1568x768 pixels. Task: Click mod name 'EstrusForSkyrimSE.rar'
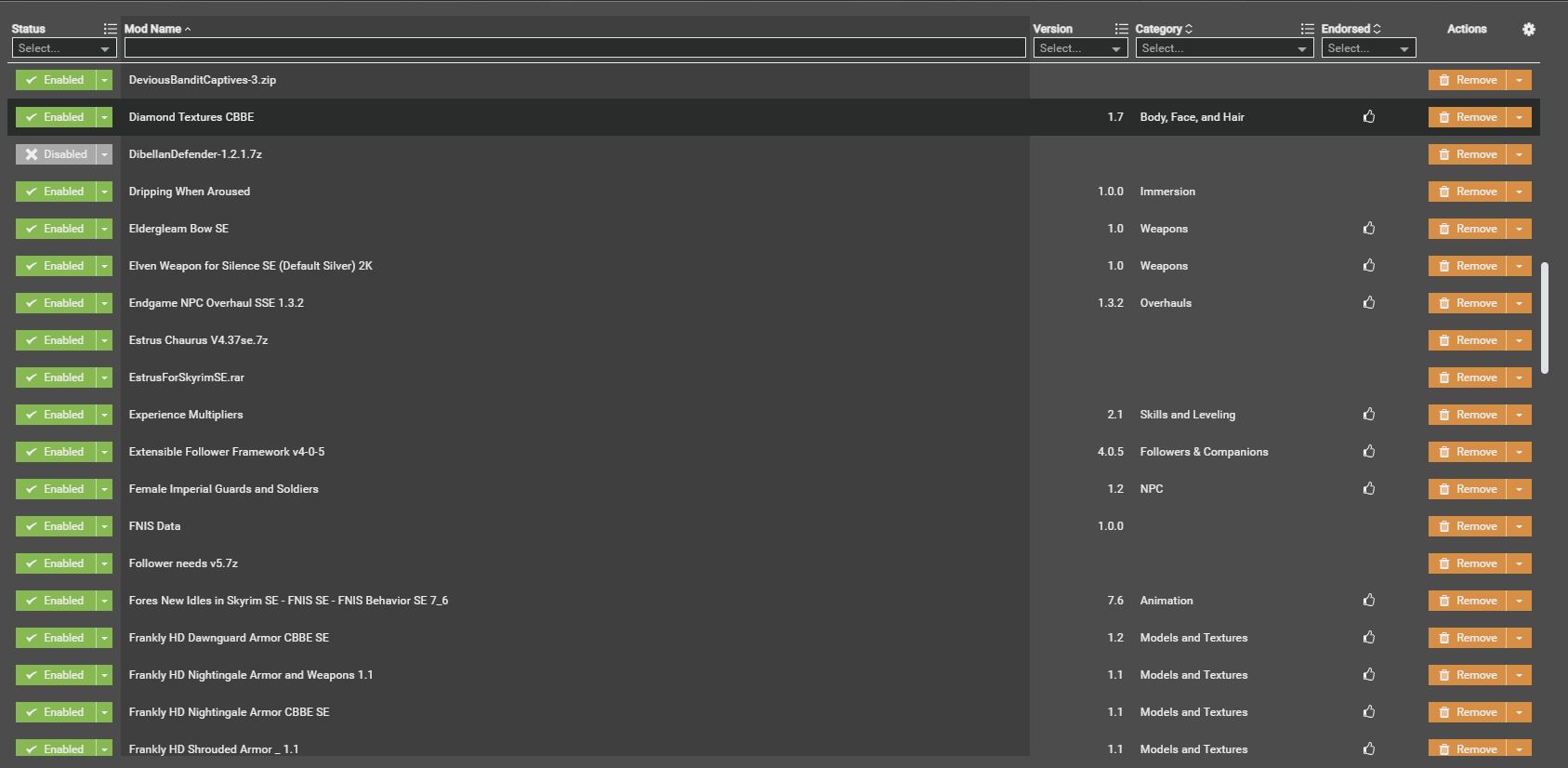187,377
